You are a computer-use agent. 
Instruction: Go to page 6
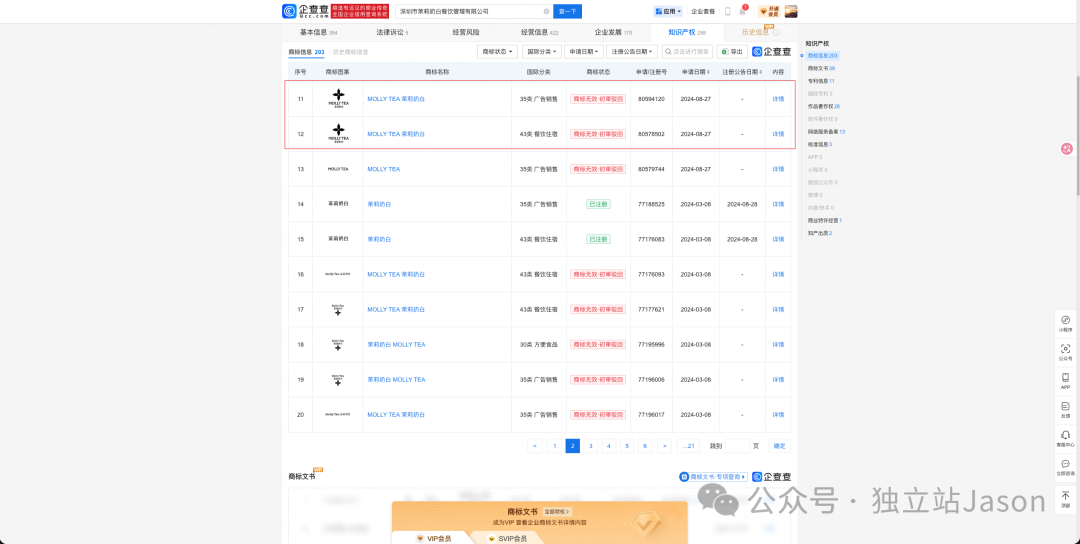(x=645, y=446)
